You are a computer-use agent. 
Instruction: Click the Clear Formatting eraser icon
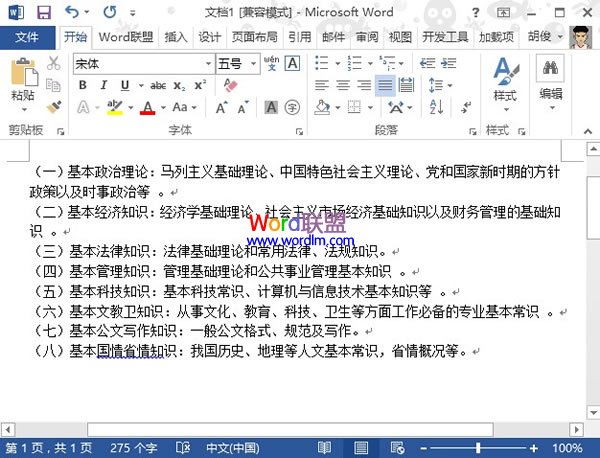click(230, 86)
